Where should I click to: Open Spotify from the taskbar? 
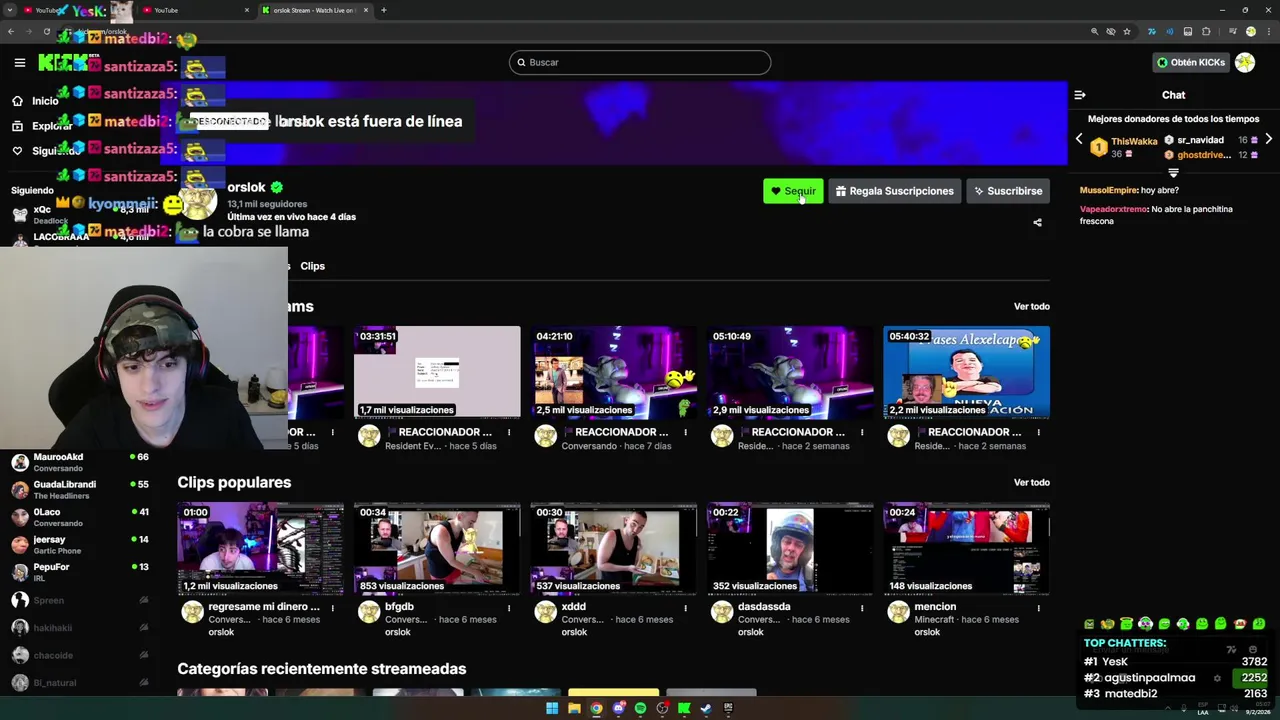(640, 709)
